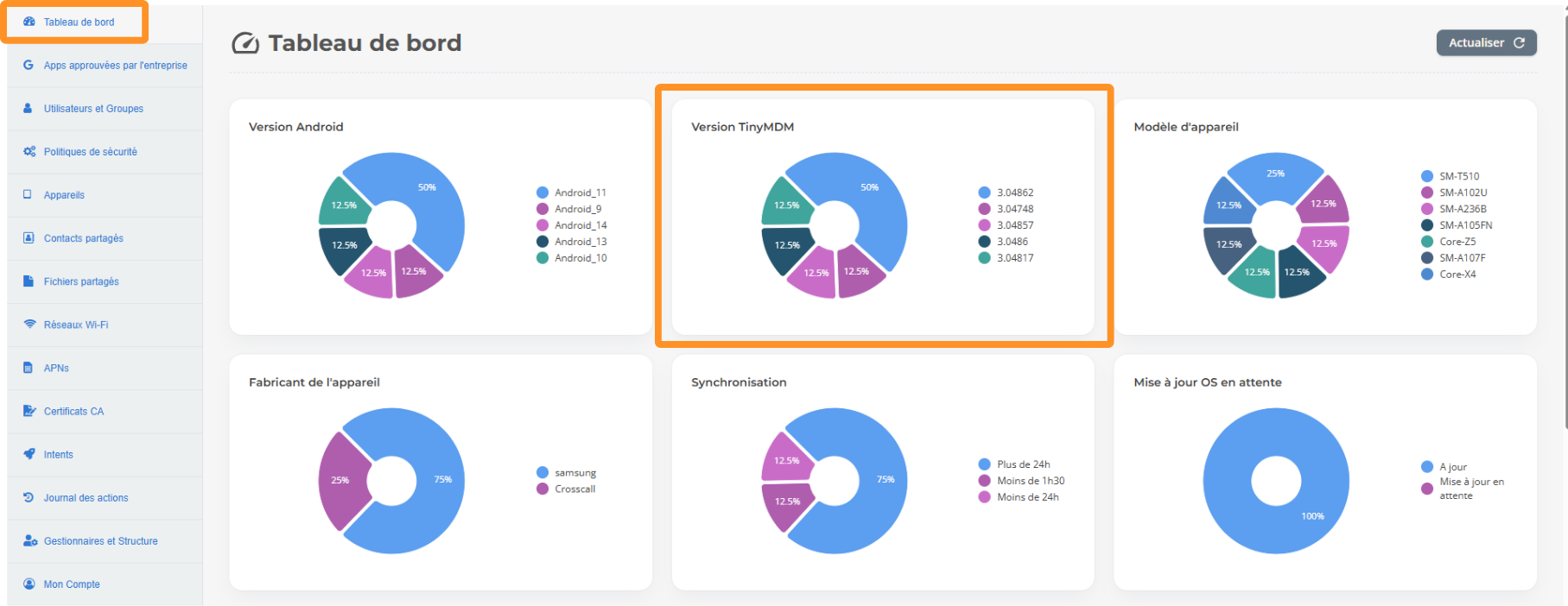Click the Google icon for approved apps
This screenshot has width=1568, height=606.
coord(29,65)
